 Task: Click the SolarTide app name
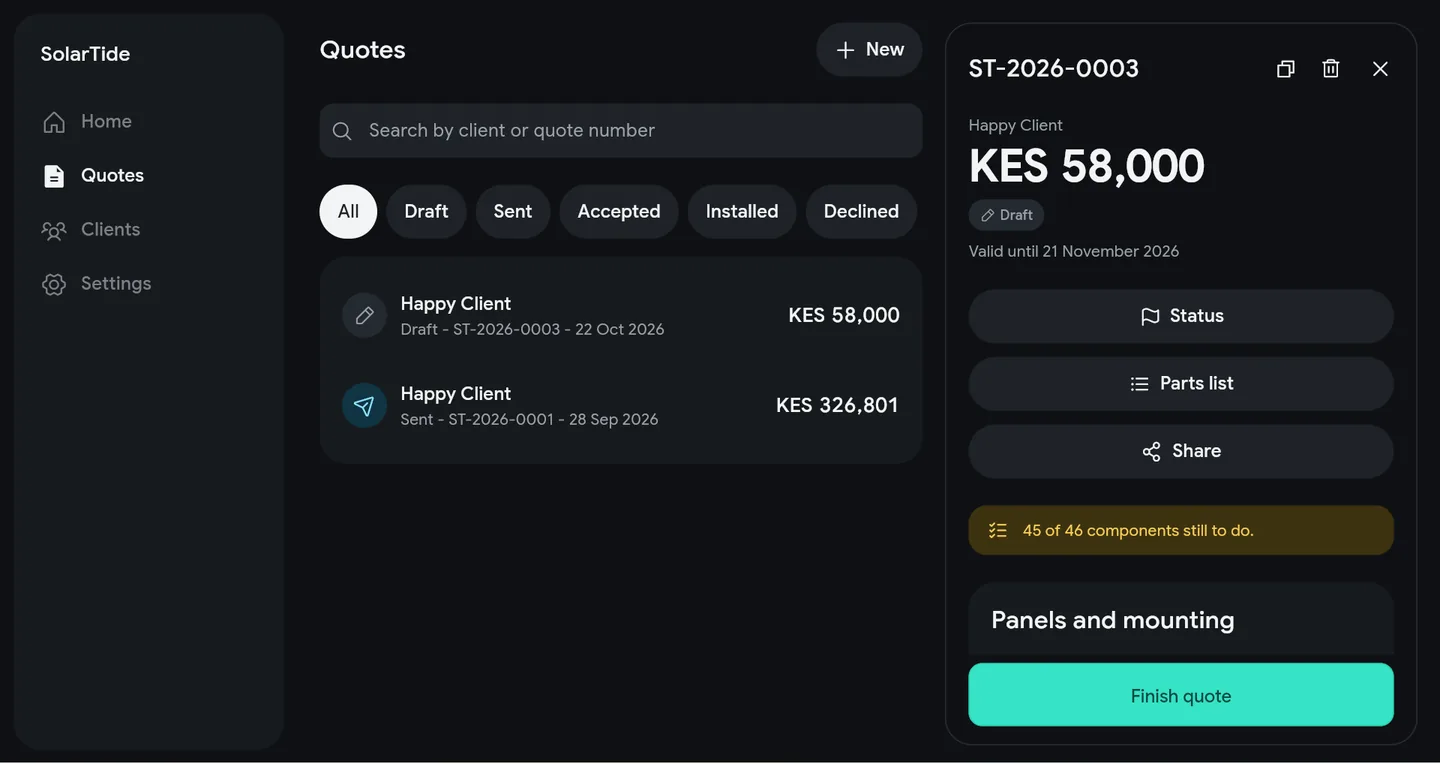point(85,54)
